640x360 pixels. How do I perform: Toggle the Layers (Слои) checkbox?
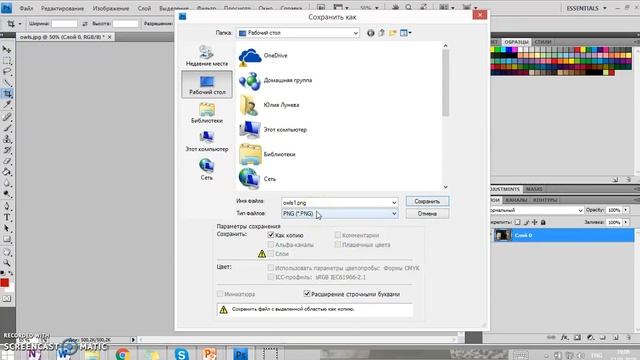(271, 254)
